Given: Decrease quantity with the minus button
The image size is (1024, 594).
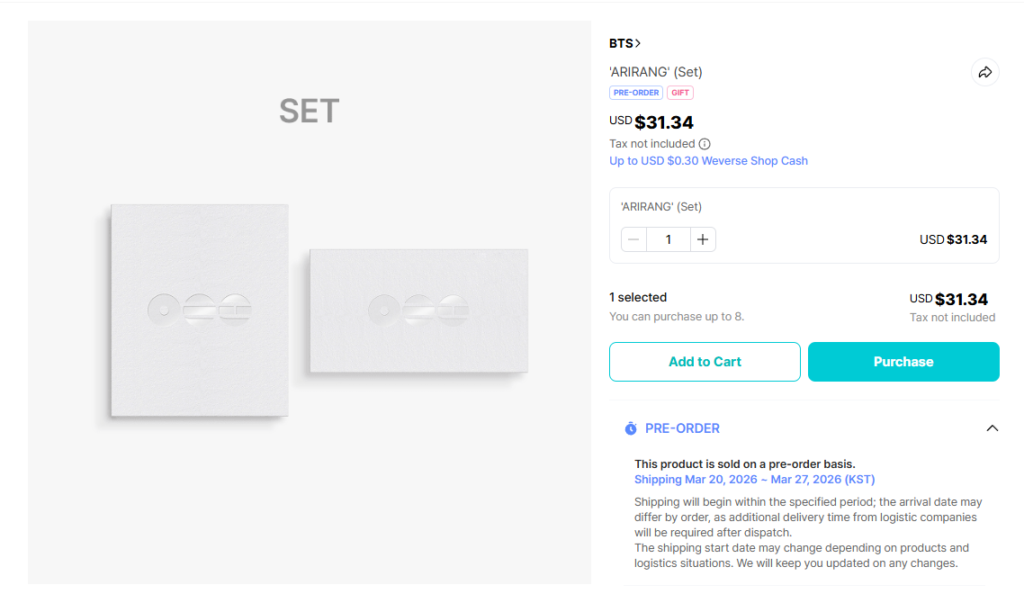Looking at the screenshot, I should coord(634,240).
